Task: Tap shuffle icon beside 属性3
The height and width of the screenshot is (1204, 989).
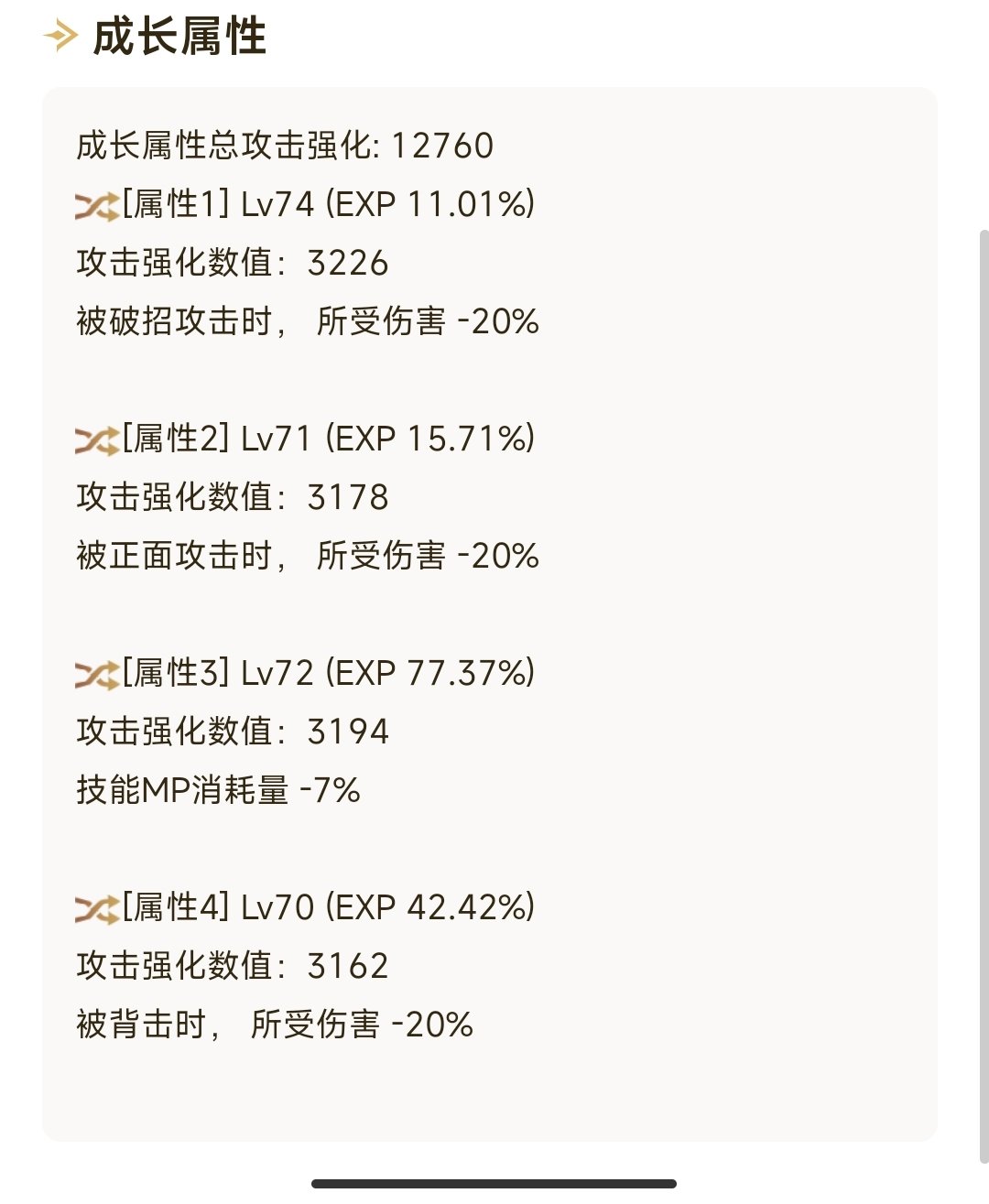Action: 97,675
